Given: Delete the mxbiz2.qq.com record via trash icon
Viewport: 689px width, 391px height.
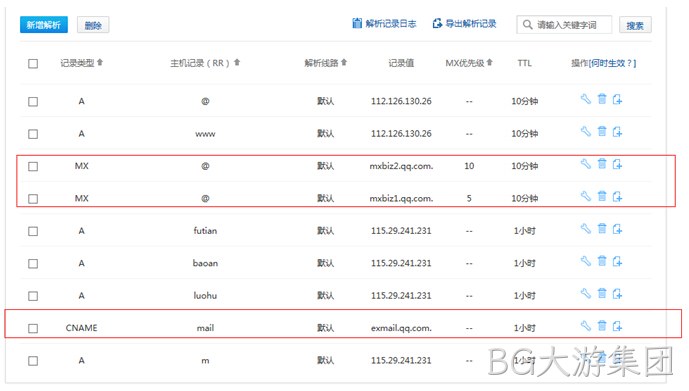Looking at the screenshot, I should coord(602,164).
